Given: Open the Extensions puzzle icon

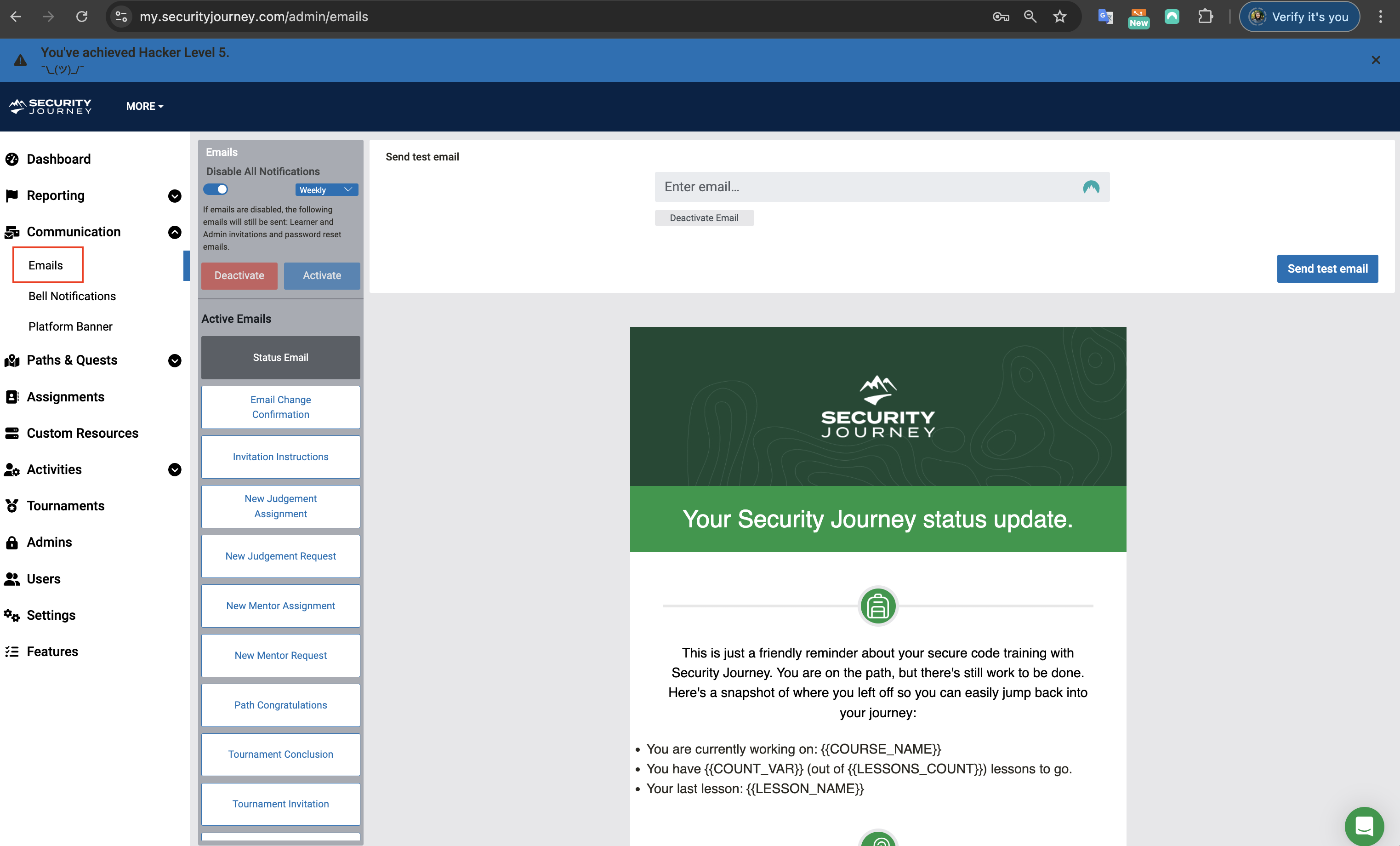Looking at the screenshot, I should point(1205,17).
